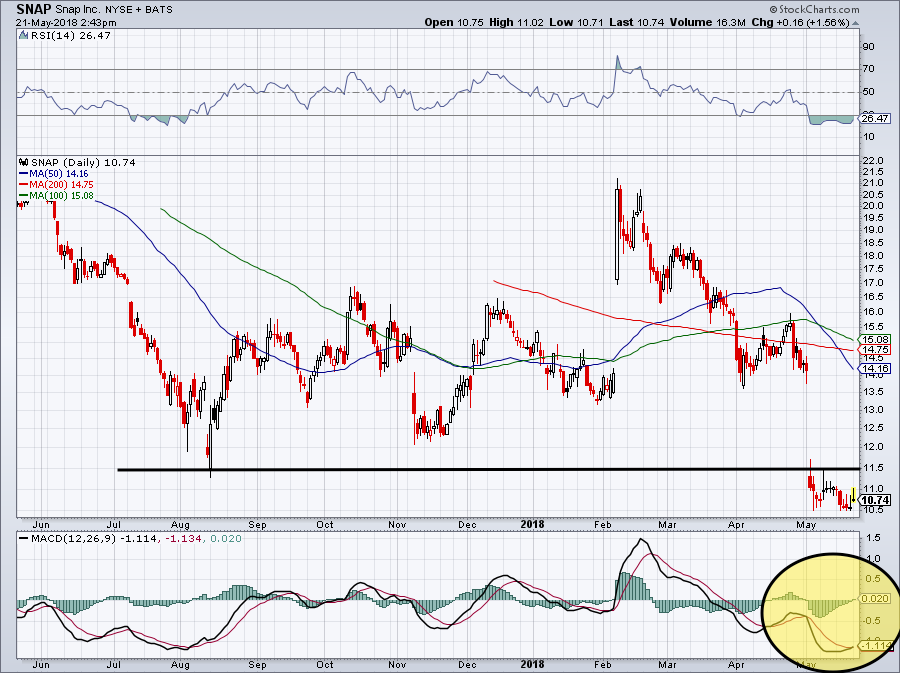This screenshot has width=900, height=673.
Task: Click the RSI(14) indicator line icon
Action: click(22, 36)
